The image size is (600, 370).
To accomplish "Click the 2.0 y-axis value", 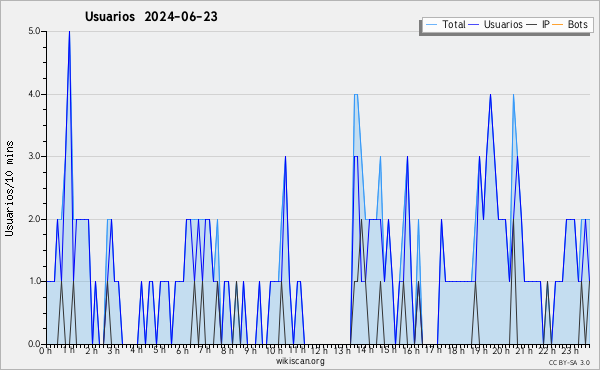I will pyautogui.click(x=34, y=219).
